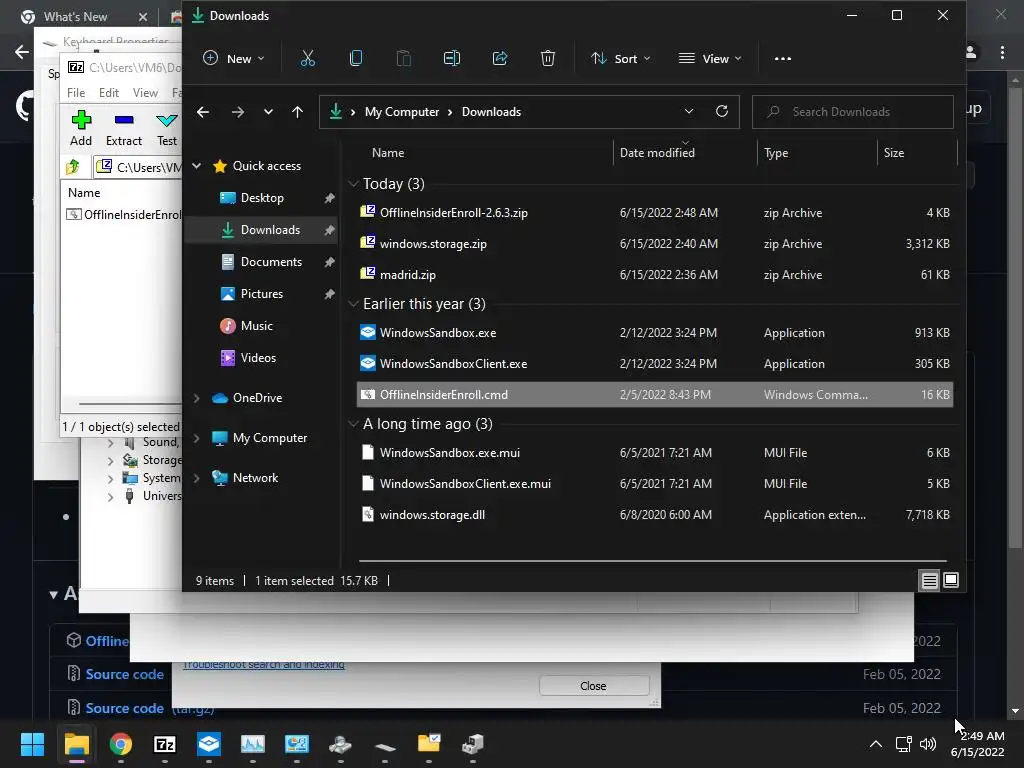Screen dimensions: 1024x768
Task: Go back with Explorer back arrow
Action: tap(203, 112)
